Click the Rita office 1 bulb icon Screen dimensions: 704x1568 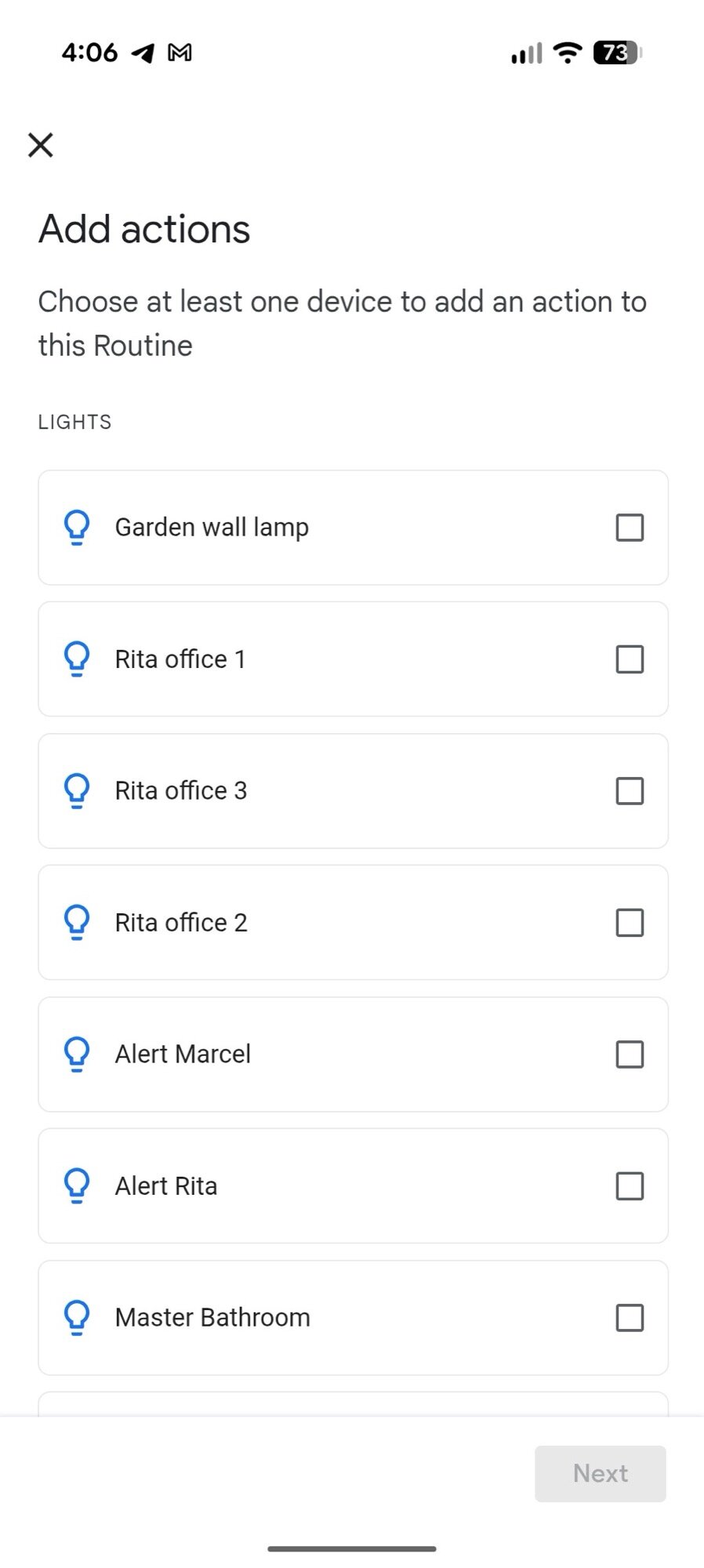(77, 659)
